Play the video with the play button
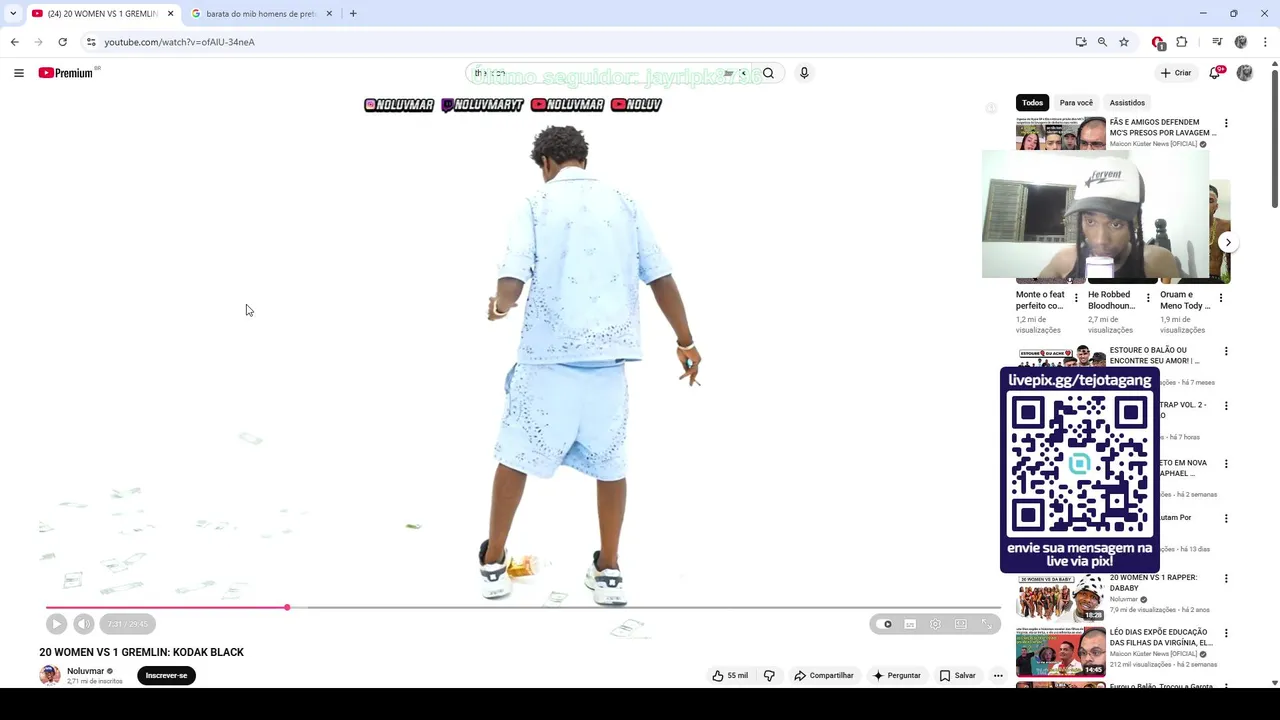1280x720 pixels. point(56,624)
